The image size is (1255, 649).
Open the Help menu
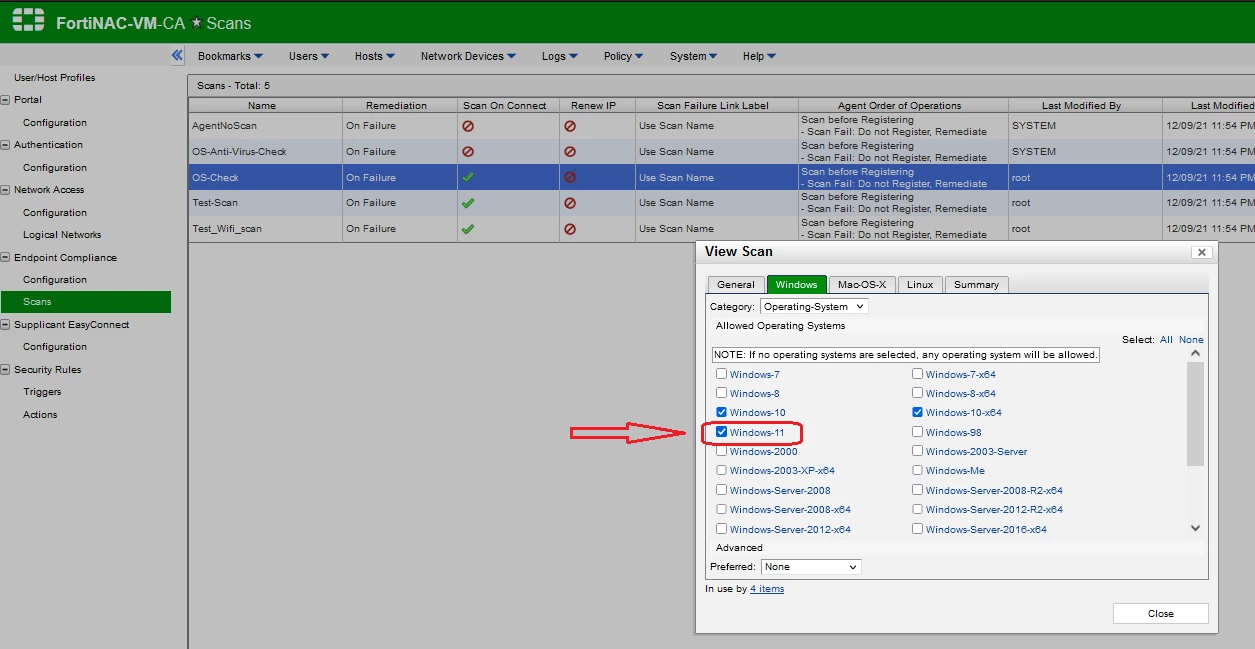(x=760, y=56)
